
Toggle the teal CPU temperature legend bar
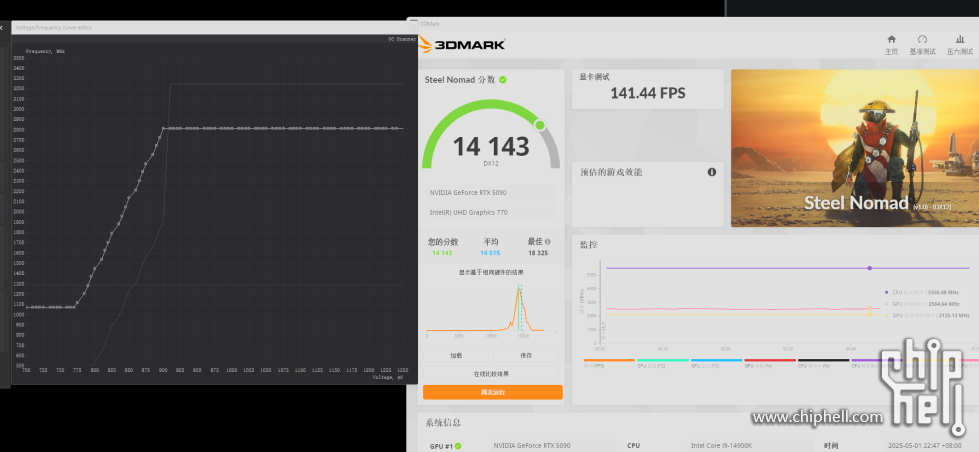pyautogui.click(x=662, y=360)
